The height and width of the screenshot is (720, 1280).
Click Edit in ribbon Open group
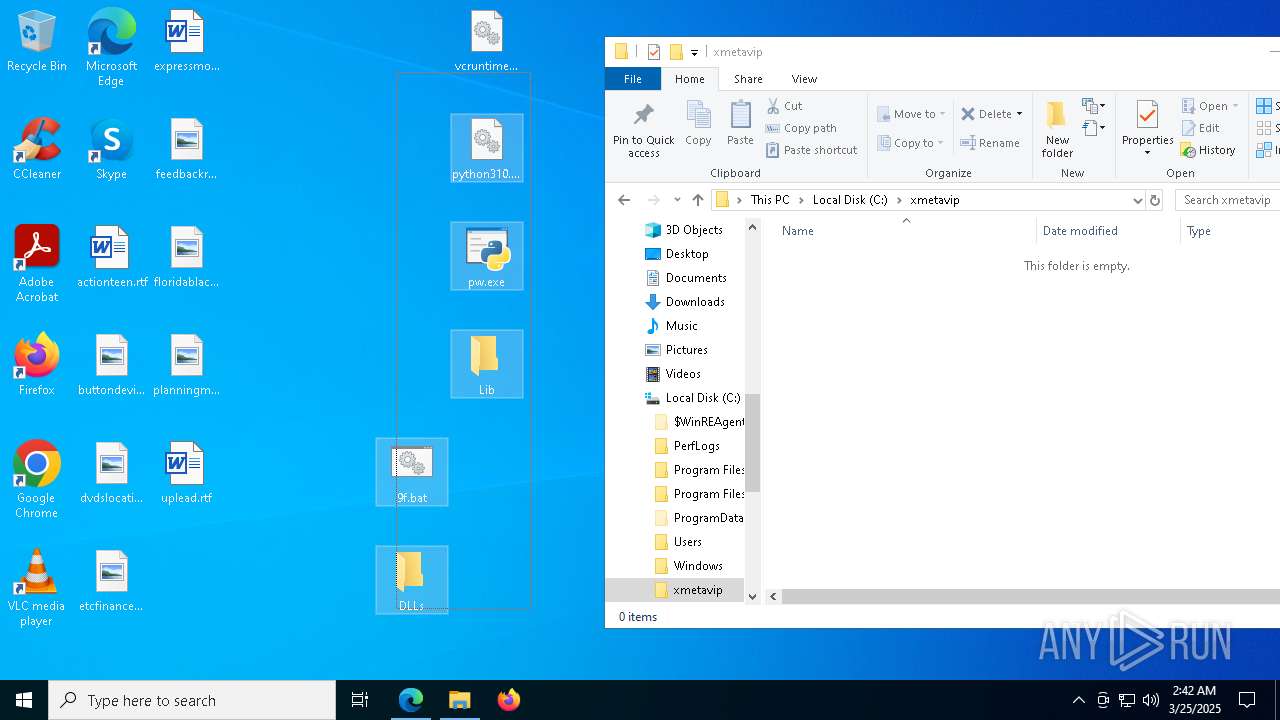[x=1200, y=128]
